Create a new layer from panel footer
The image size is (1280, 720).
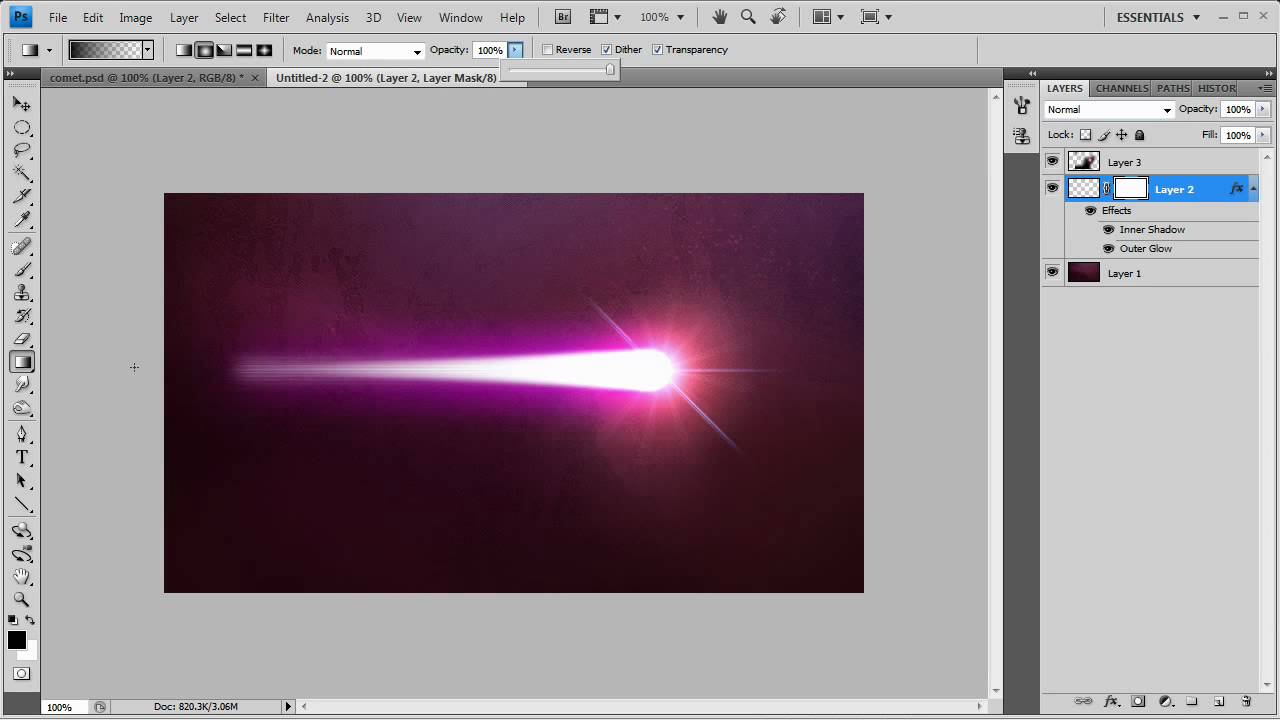click(x=1219, y=702)
